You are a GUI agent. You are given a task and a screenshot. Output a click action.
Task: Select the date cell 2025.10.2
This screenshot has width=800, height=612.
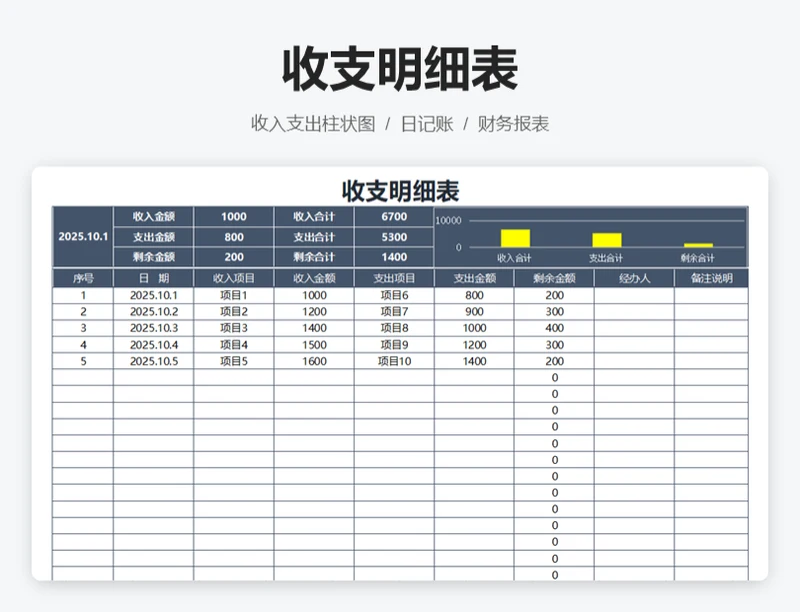[x=154, y=312]
